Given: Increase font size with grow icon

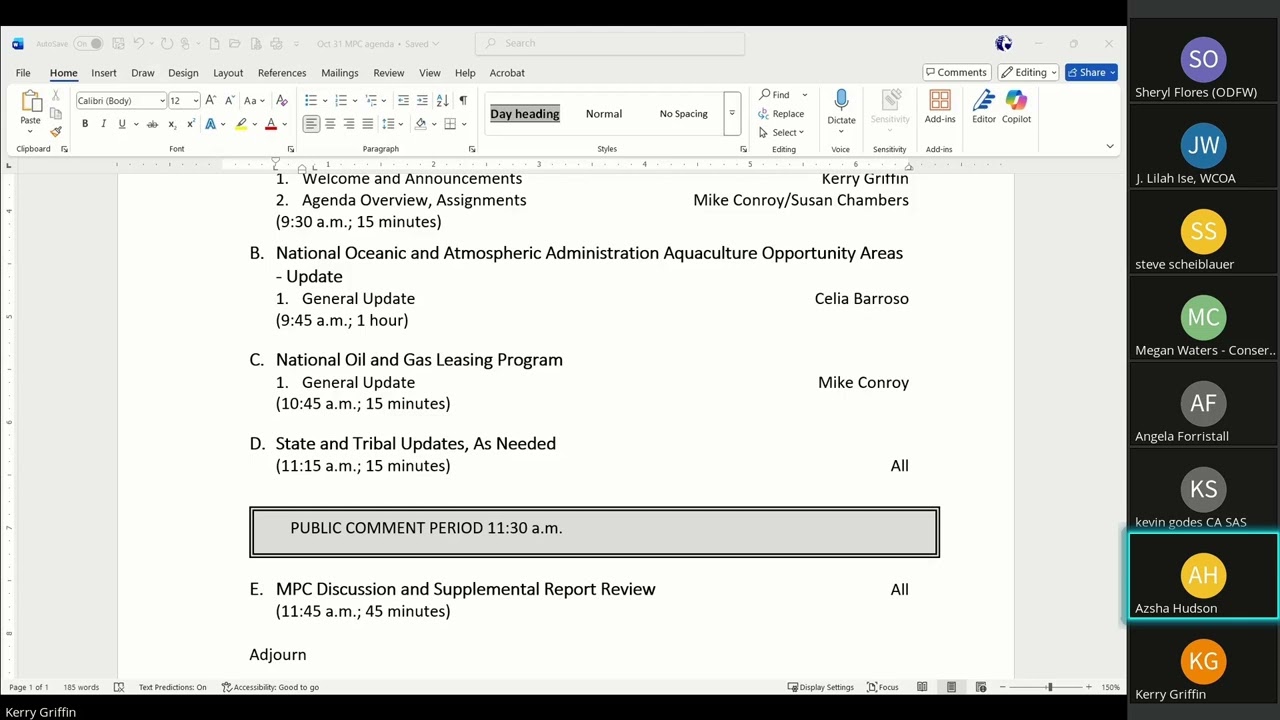Looking at the screenshot, I should (x=211, y=100).
